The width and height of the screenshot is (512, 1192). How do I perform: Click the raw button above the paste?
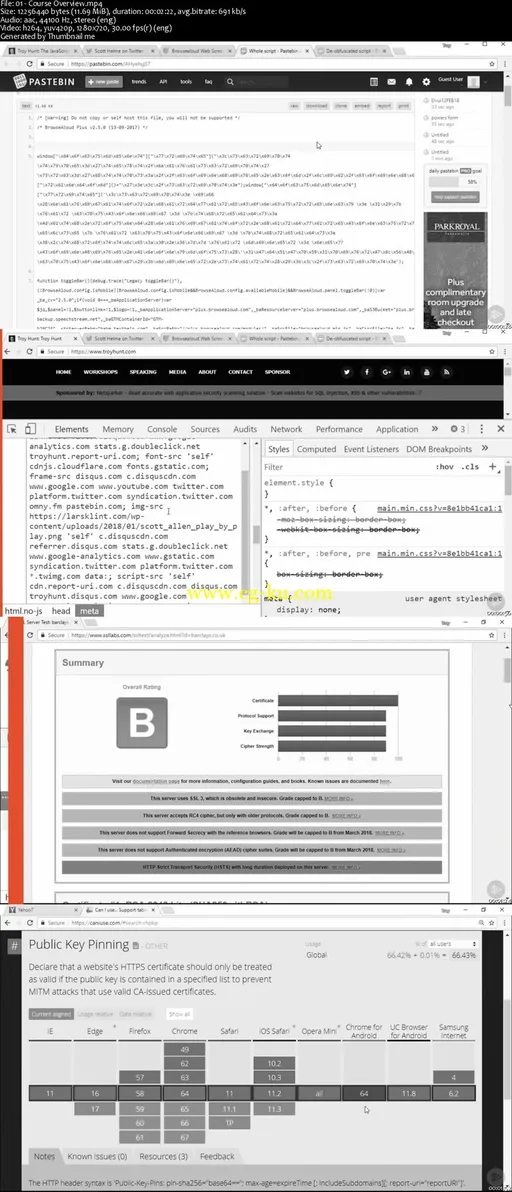click(293, 106)
